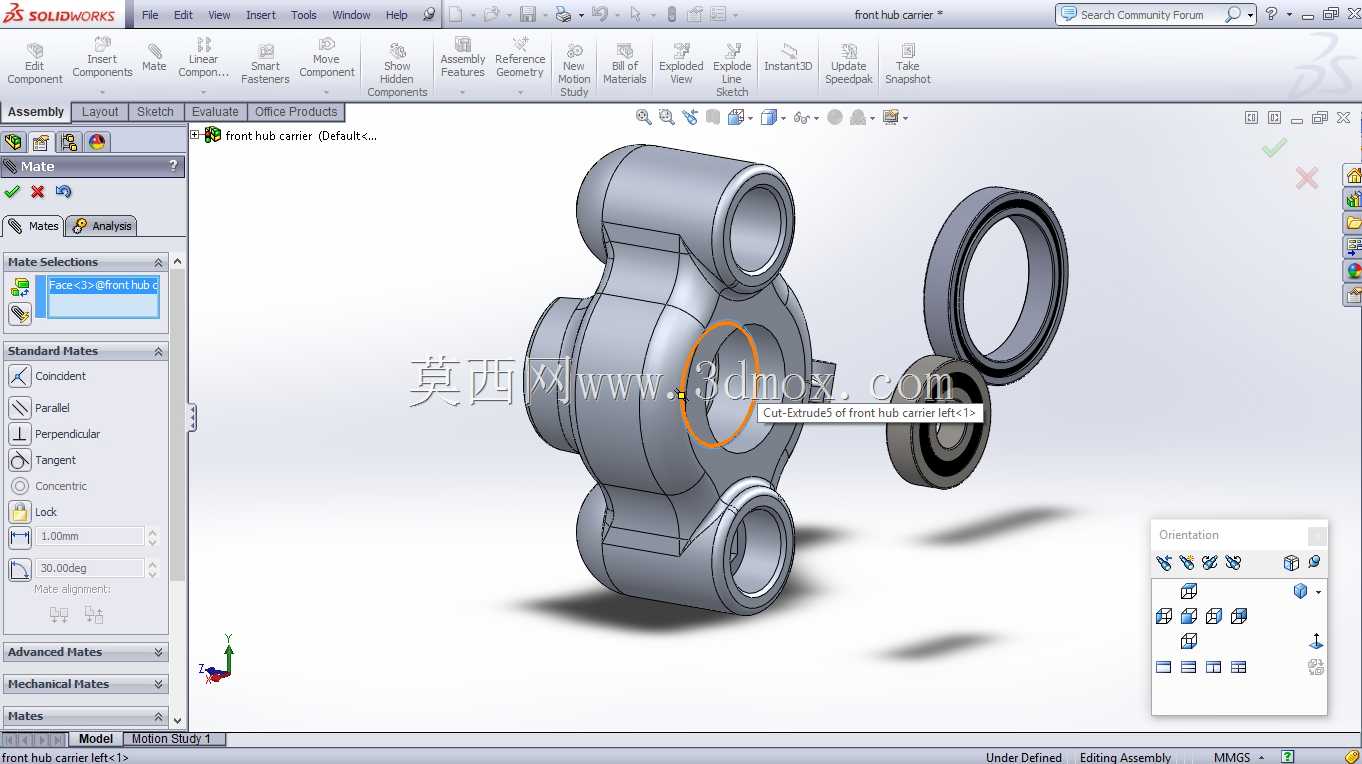
Task: Click the green OK checkmark in Mate panel
Action: [12, 192]
